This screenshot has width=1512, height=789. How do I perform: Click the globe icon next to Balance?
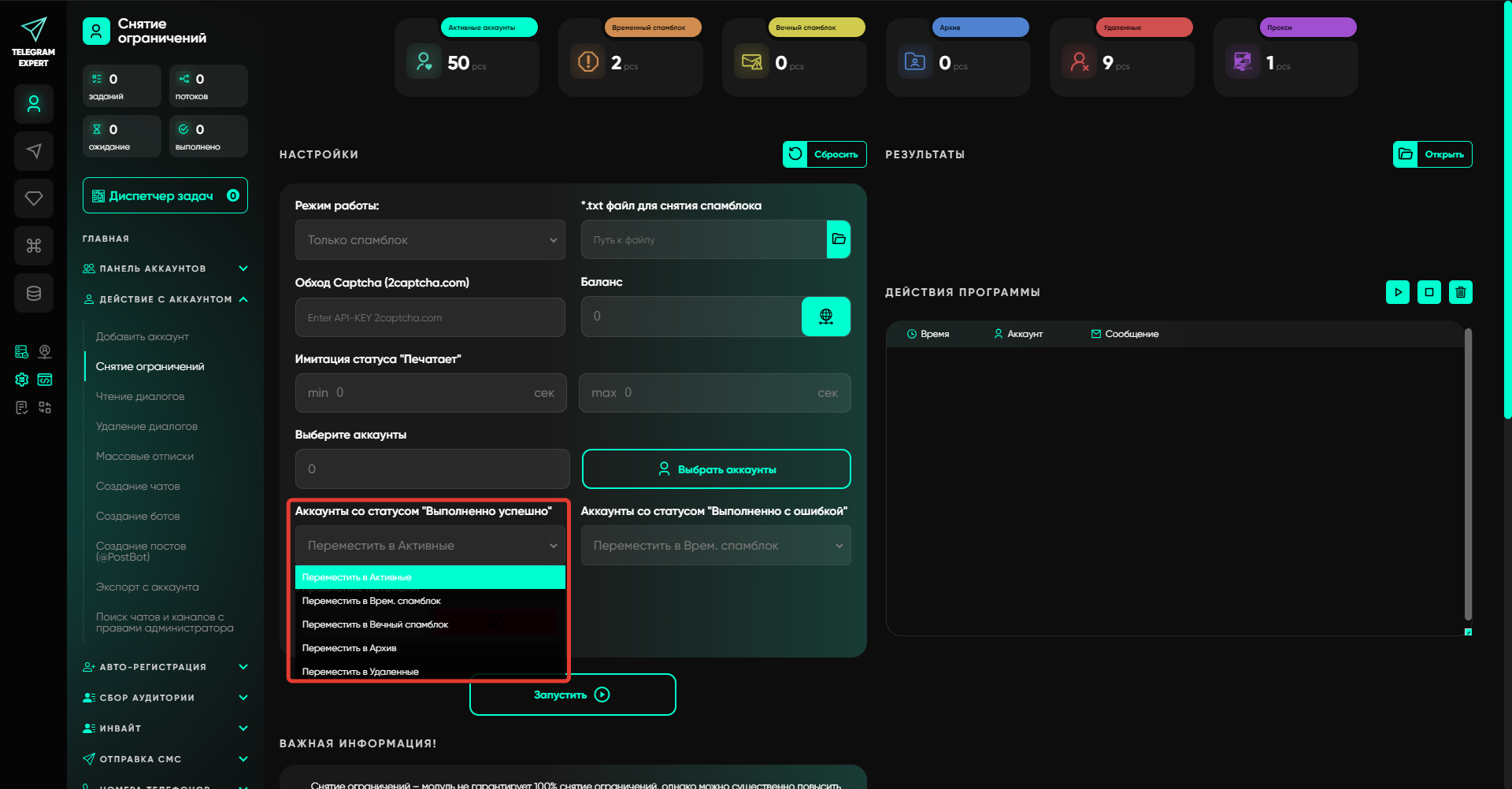[825, 317]
